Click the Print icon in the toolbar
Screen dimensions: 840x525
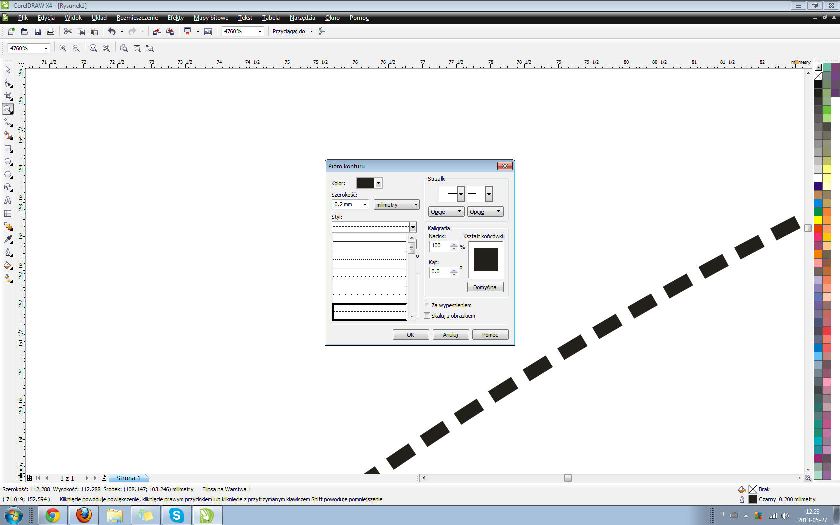click(x=50, y=32)
